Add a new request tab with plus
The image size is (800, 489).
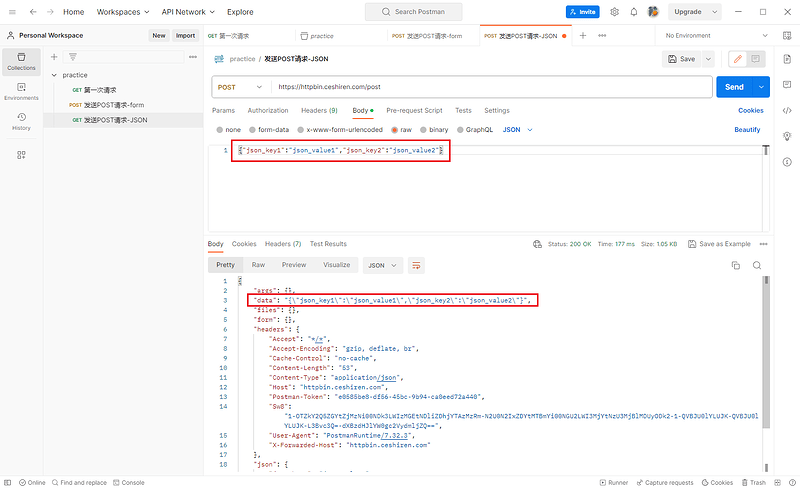click(583, 35)
